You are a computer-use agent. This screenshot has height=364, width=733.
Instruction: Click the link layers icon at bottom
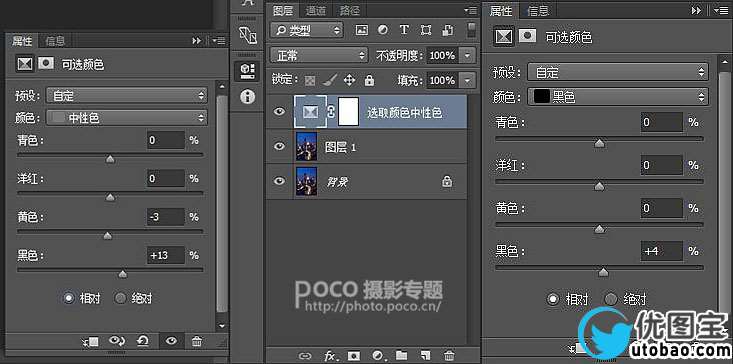point(305,356)
